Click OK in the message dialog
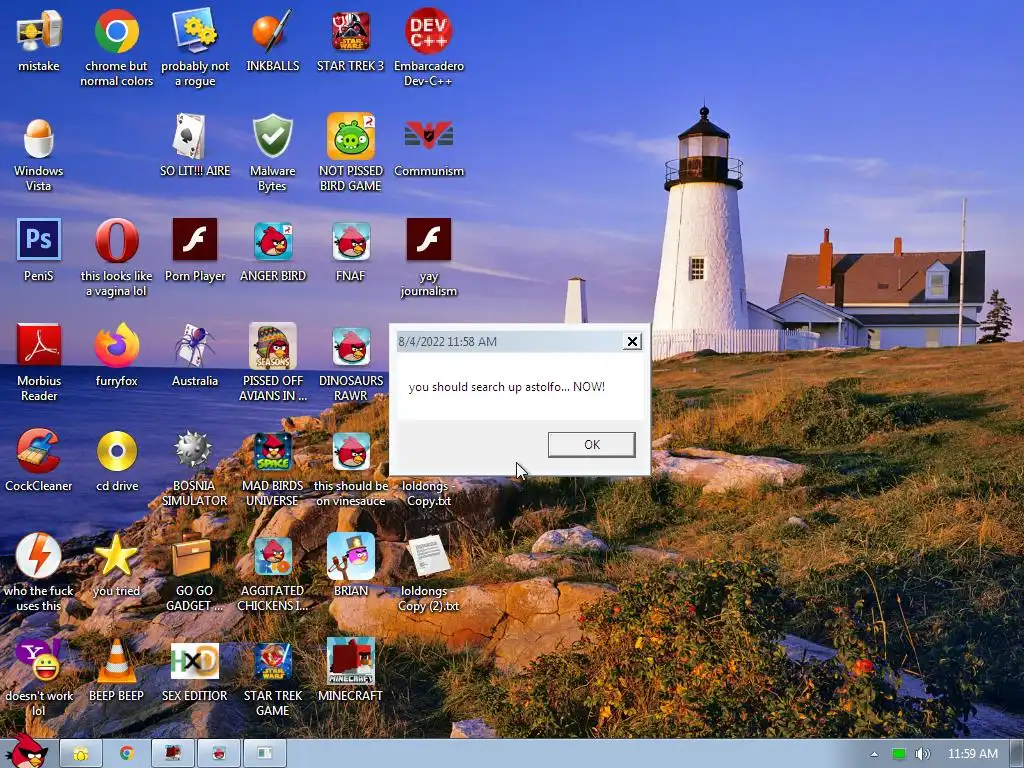Viewport: 1024px width, 768px height. click(x=592, y=444)
